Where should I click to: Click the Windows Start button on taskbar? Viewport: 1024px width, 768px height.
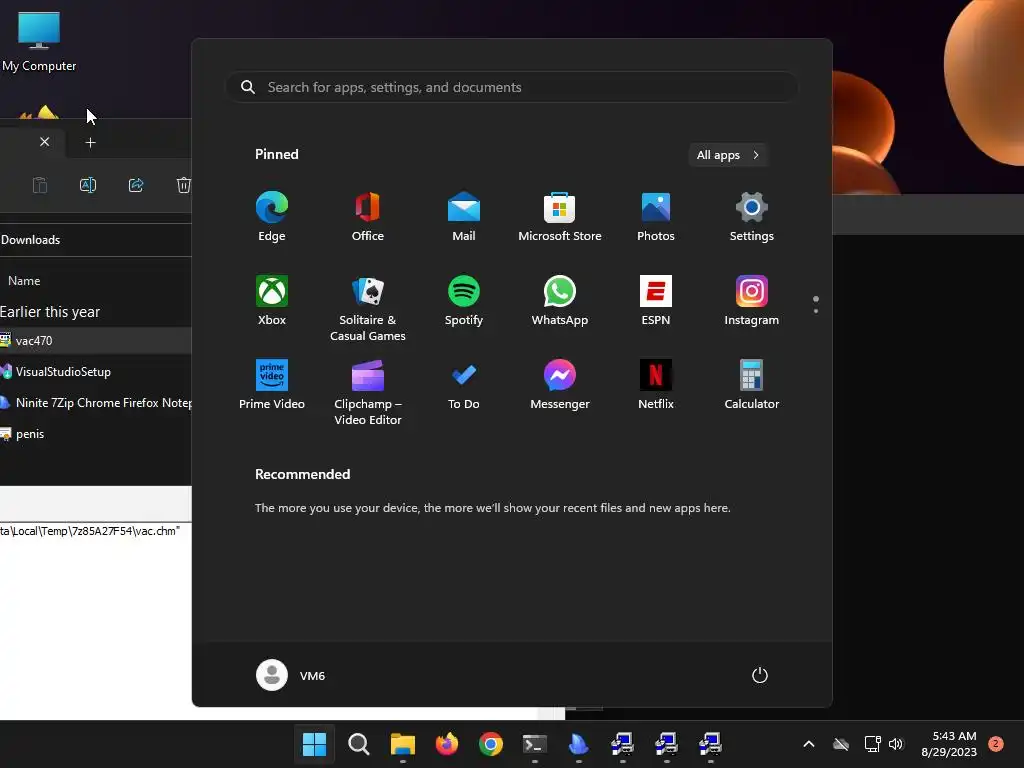click(314, 743)
